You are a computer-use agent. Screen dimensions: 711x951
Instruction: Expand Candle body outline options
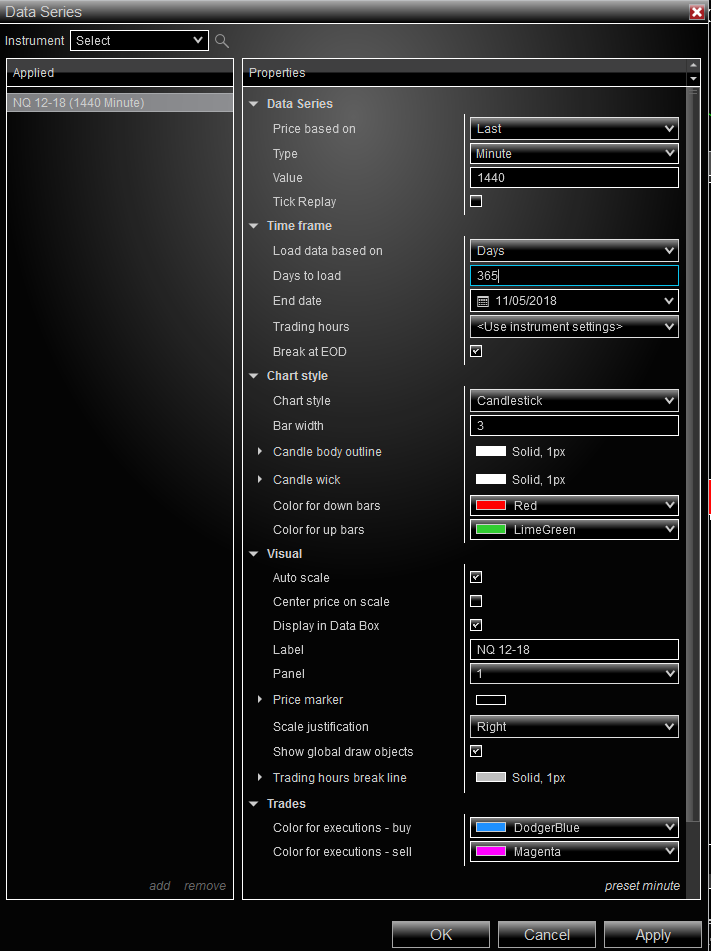(x=260, y=451)
